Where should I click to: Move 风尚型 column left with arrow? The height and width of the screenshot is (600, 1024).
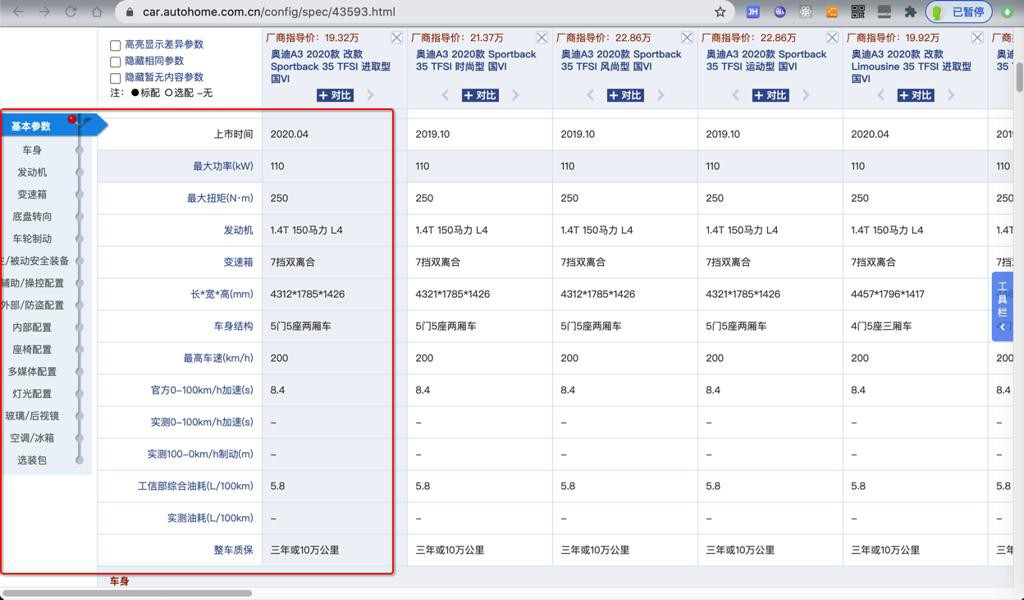pos(590,95)
